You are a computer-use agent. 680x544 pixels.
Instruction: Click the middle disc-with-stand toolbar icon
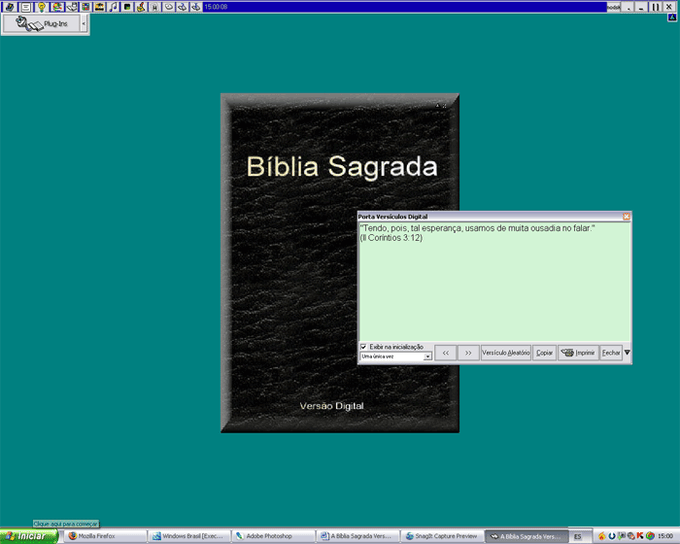[x=183, y=7]
